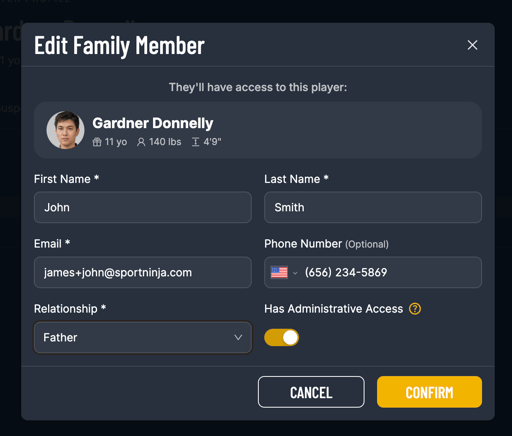Click the Has Administrative Access label
The width and height of the screenshot is (512, 436).
click(x=334, y=309)
